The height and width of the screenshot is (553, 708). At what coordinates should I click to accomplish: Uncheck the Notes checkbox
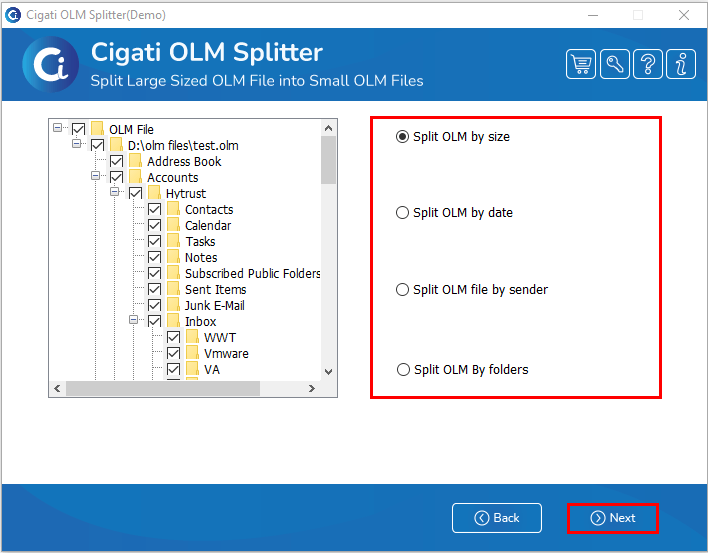[154, 257]
